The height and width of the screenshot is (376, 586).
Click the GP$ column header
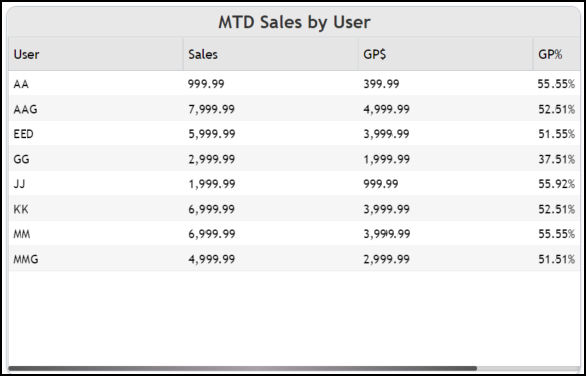(445, 54)
